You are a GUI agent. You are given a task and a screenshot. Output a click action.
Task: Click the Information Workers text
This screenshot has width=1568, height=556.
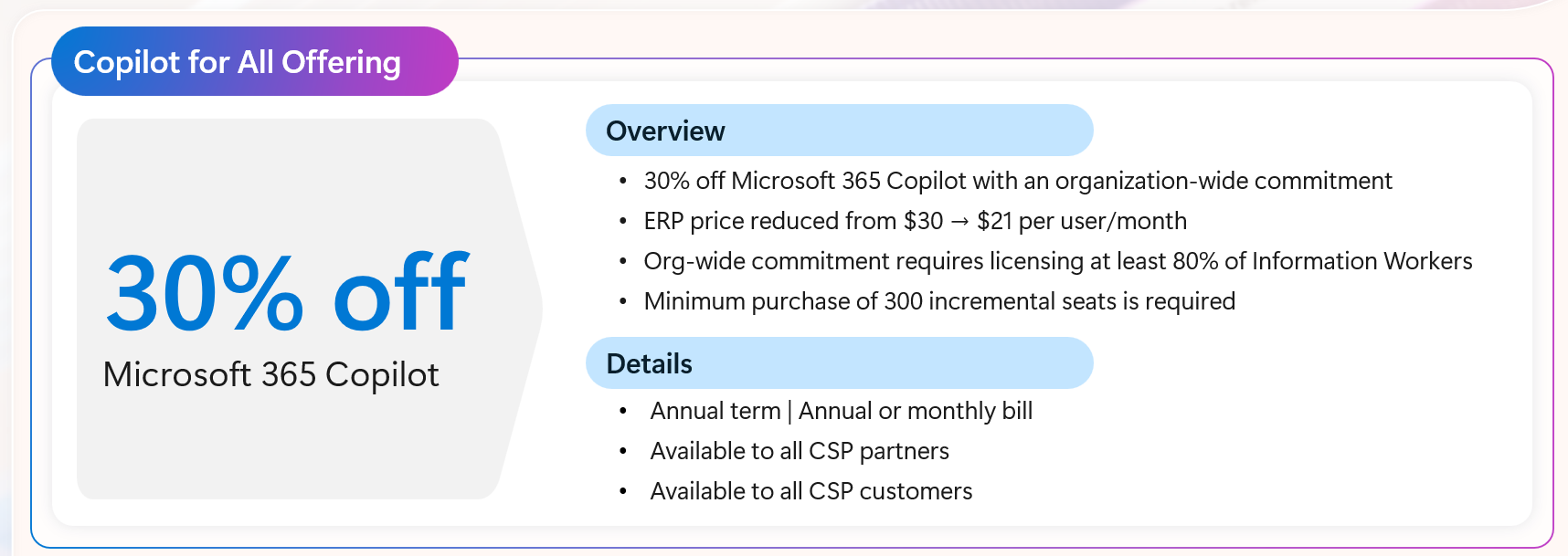[1361, 261]
